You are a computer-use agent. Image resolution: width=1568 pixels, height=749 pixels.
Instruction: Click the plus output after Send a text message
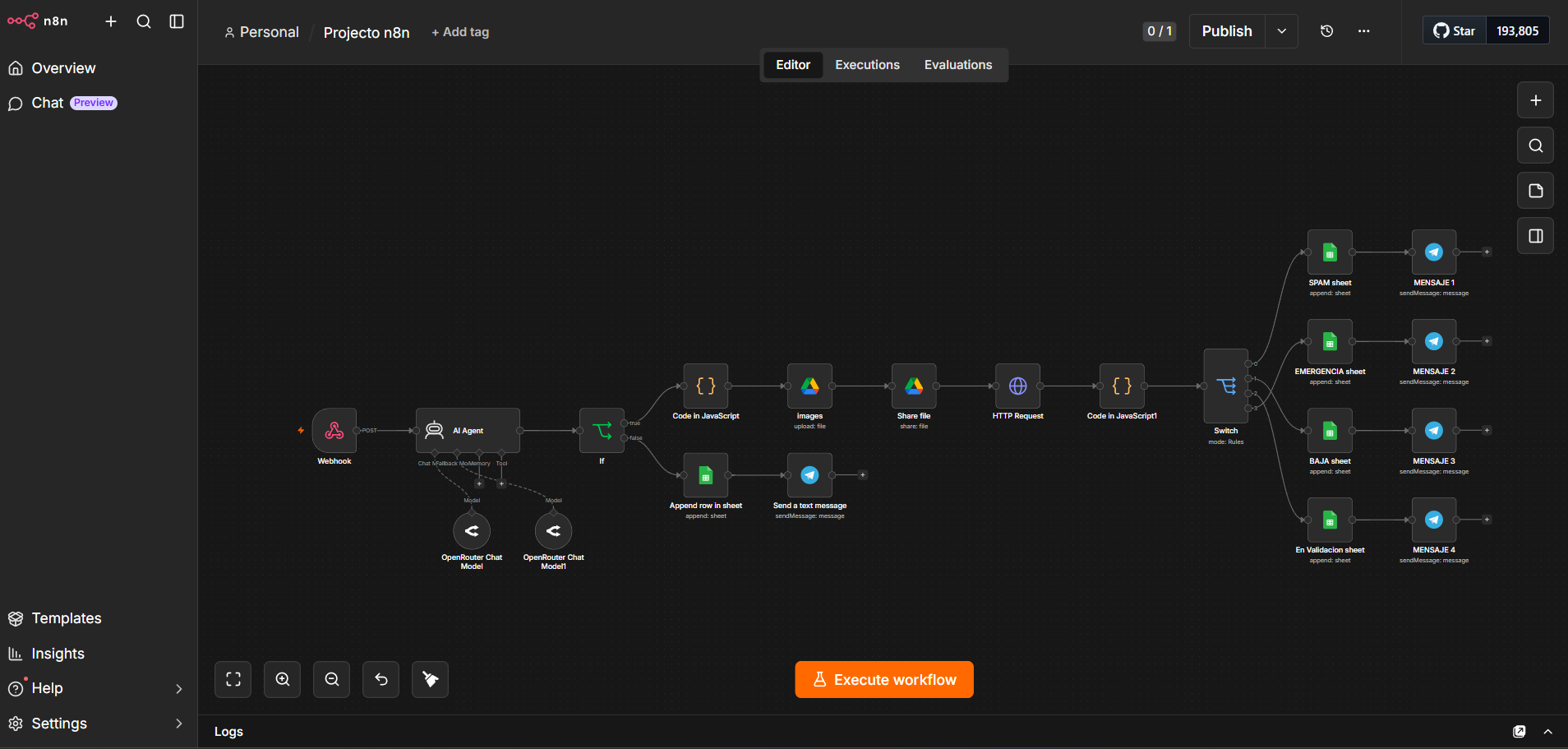pos(862,475)
